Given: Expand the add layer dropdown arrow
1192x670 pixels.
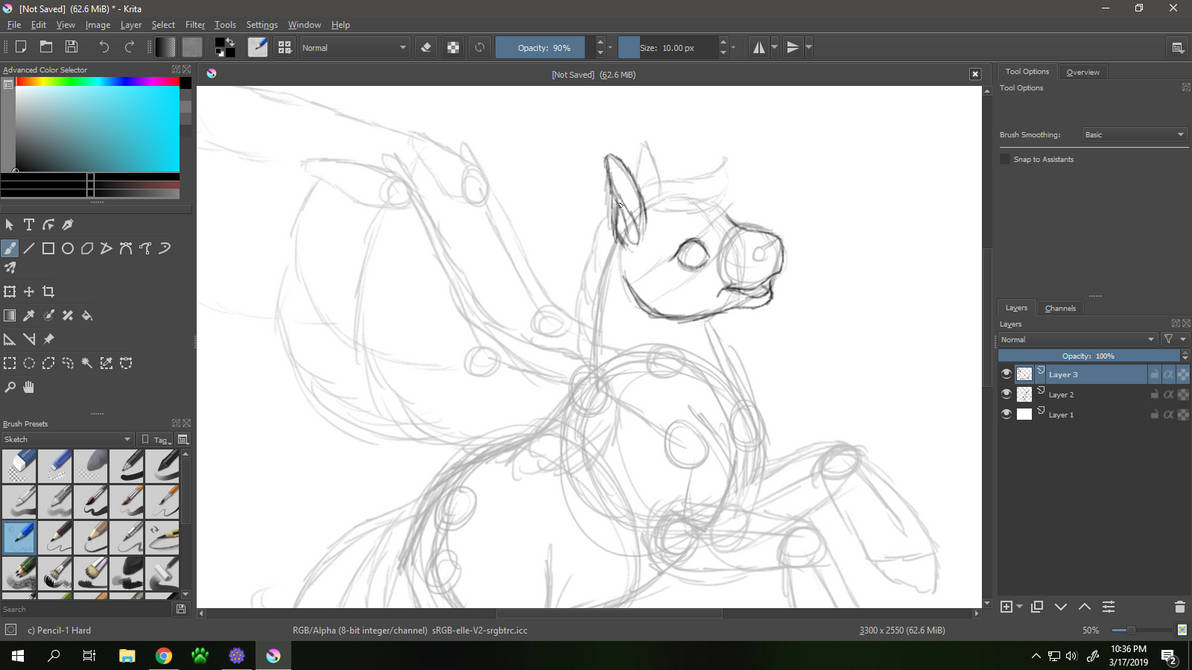Looking at the screenshot, I should (1019, 607).
